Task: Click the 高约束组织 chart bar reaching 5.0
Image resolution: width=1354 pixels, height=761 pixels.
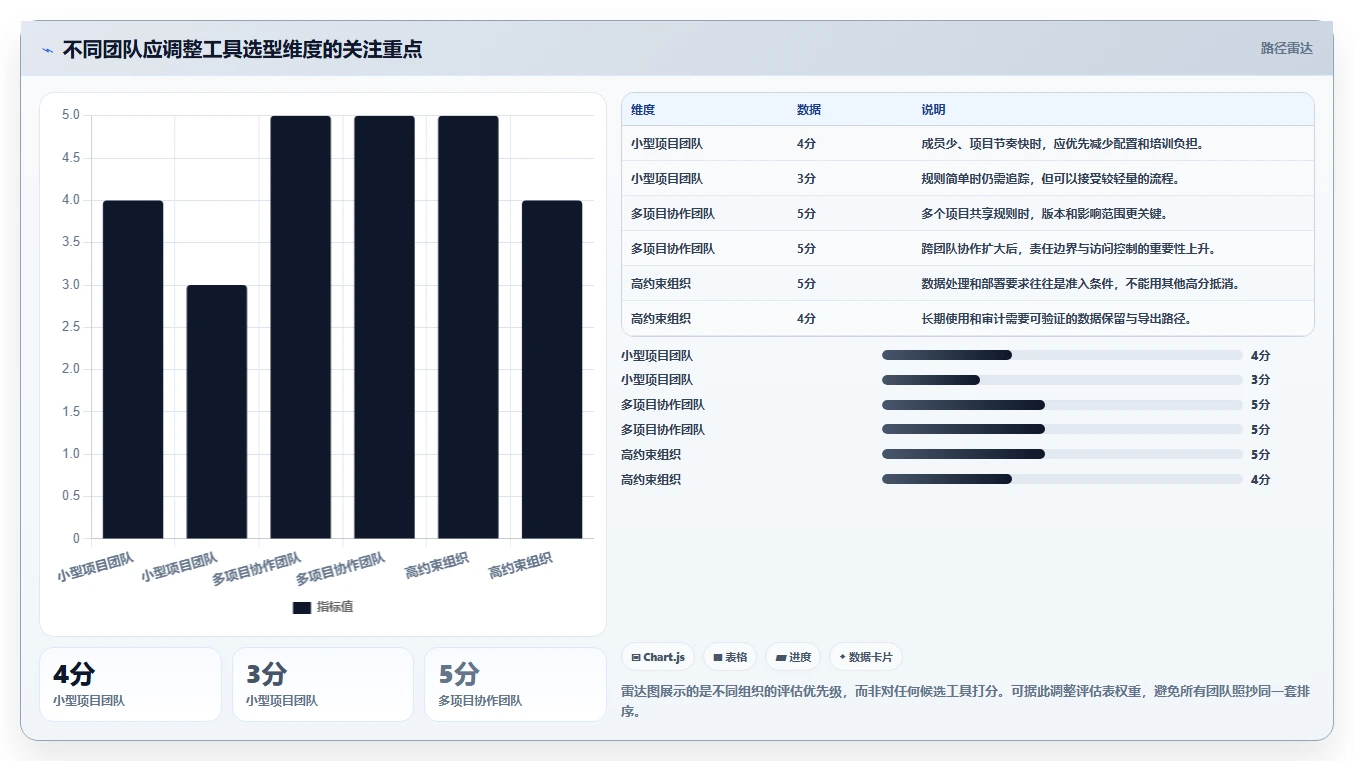Action: 468,327
